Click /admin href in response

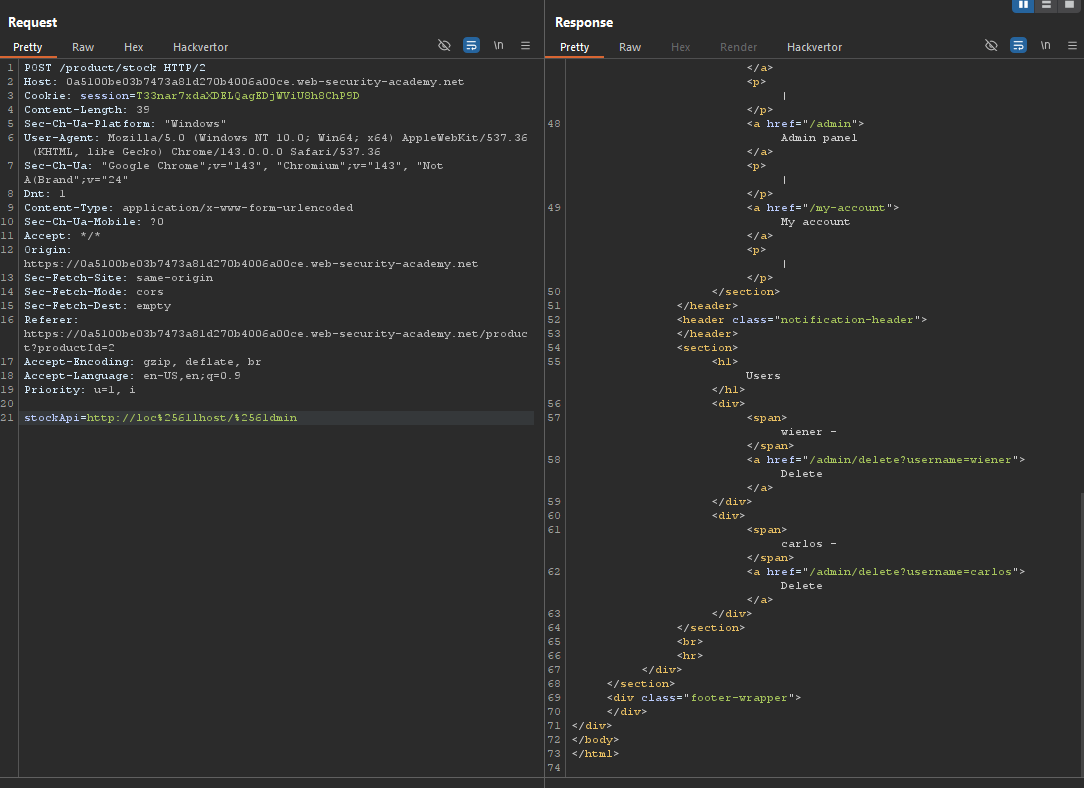tap(830, 124)
